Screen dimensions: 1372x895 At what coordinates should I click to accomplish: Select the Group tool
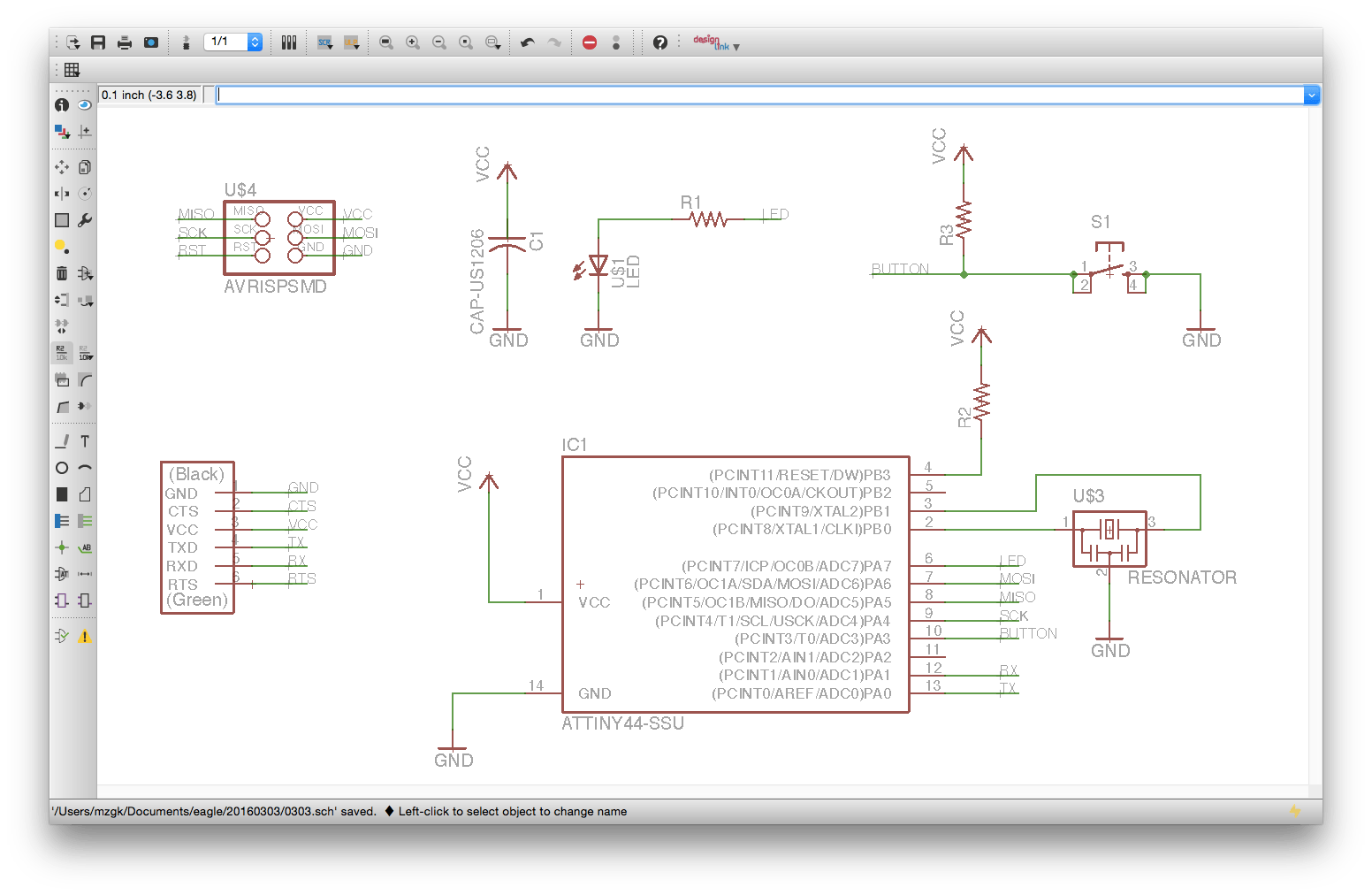[x=62, y=220]
